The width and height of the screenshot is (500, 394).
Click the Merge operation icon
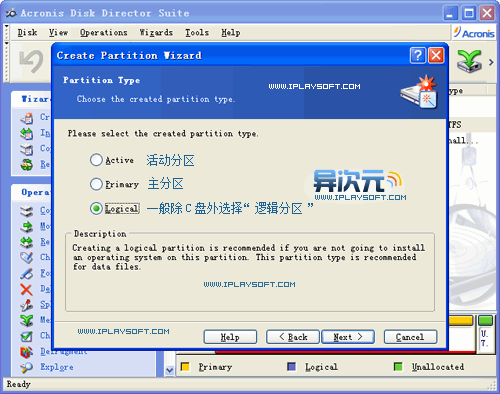pos(27,321)
